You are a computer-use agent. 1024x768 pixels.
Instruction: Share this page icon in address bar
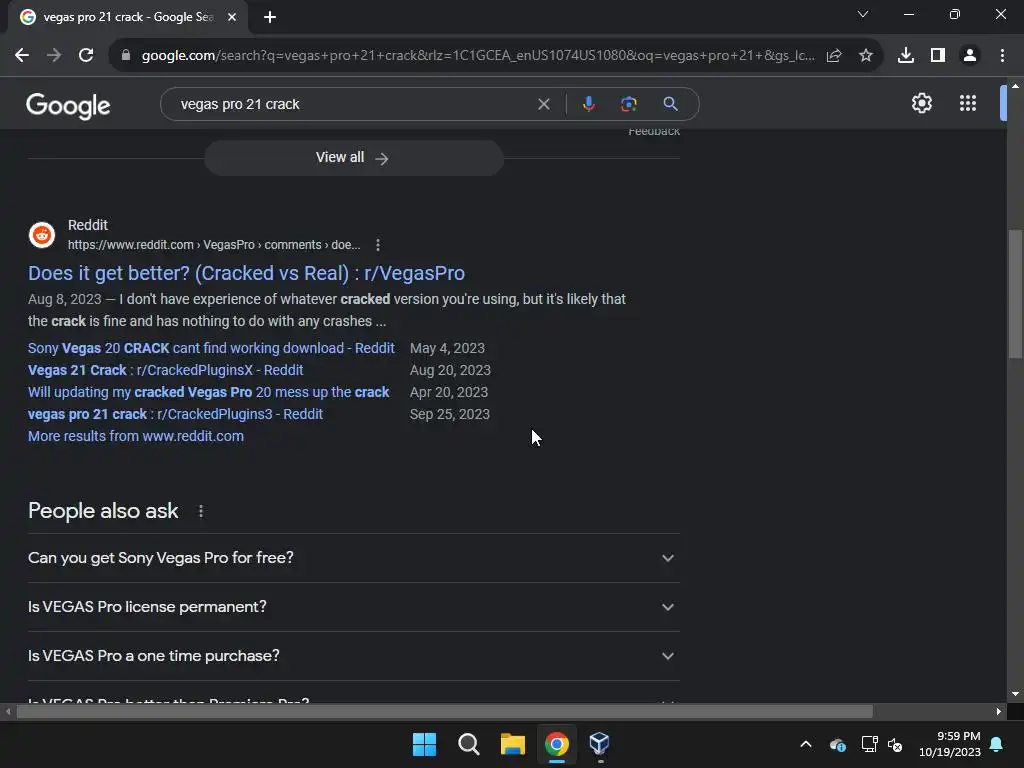click(x=834, y=56)
